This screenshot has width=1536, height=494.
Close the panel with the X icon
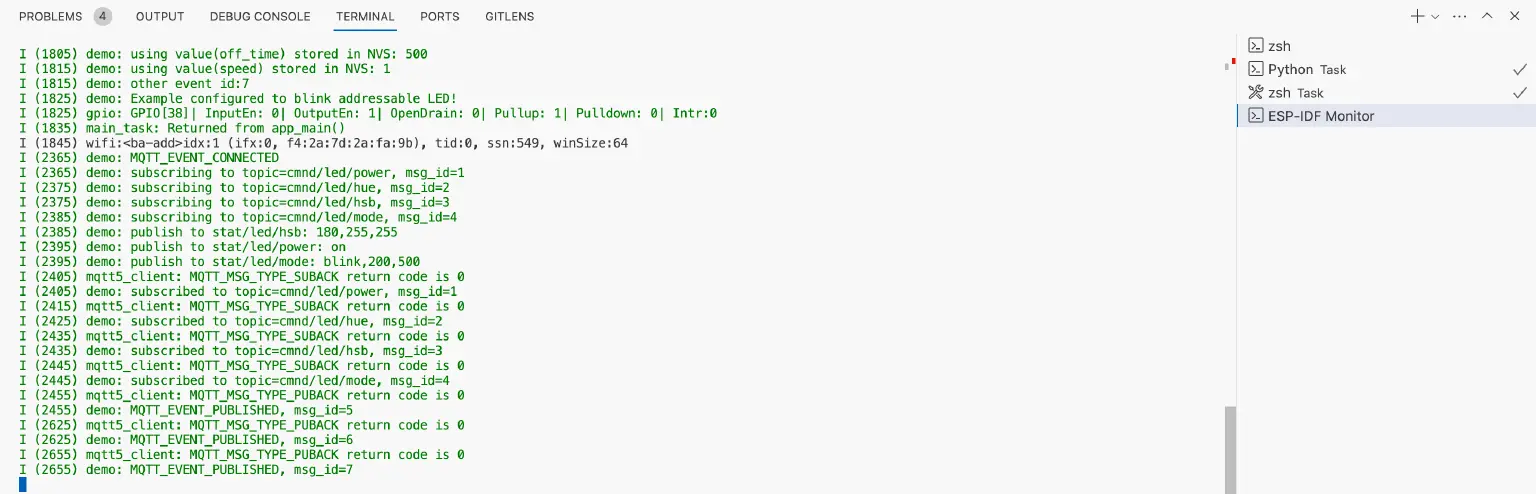(x=1516, y=16)
